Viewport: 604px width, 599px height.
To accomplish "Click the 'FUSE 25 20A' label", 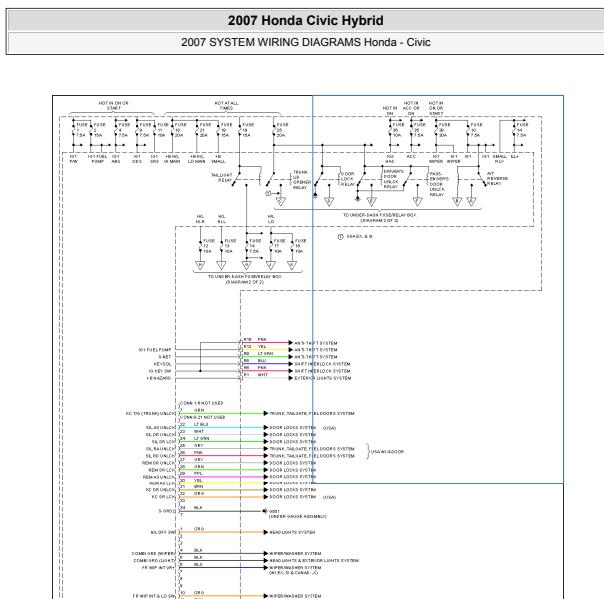I will point(282,130).
